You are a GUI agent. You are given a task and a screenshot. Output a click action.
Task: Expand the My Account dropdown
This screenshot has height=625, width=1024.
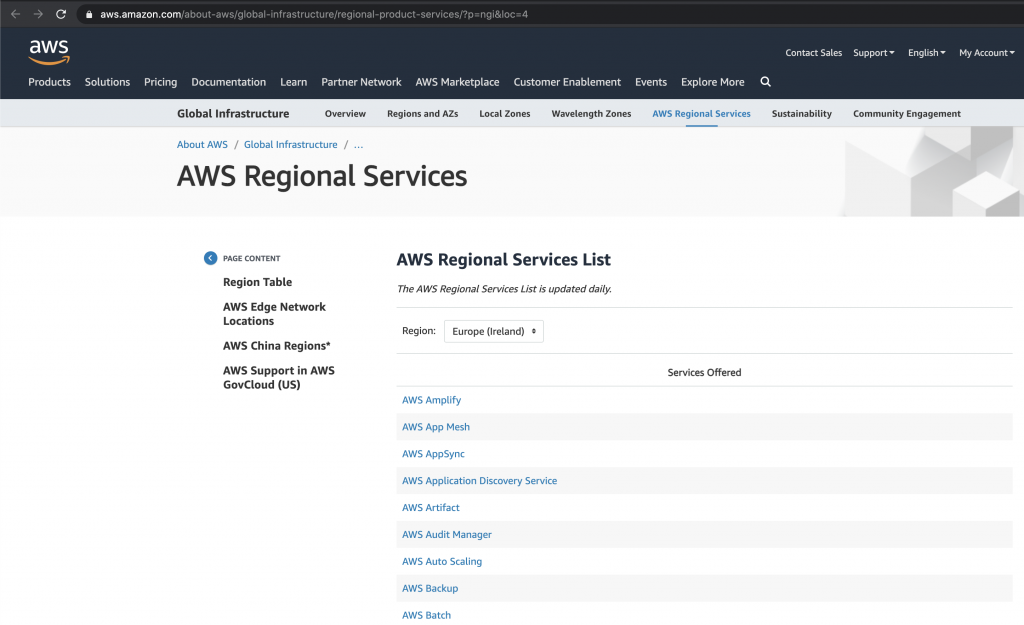coord(986,52)
